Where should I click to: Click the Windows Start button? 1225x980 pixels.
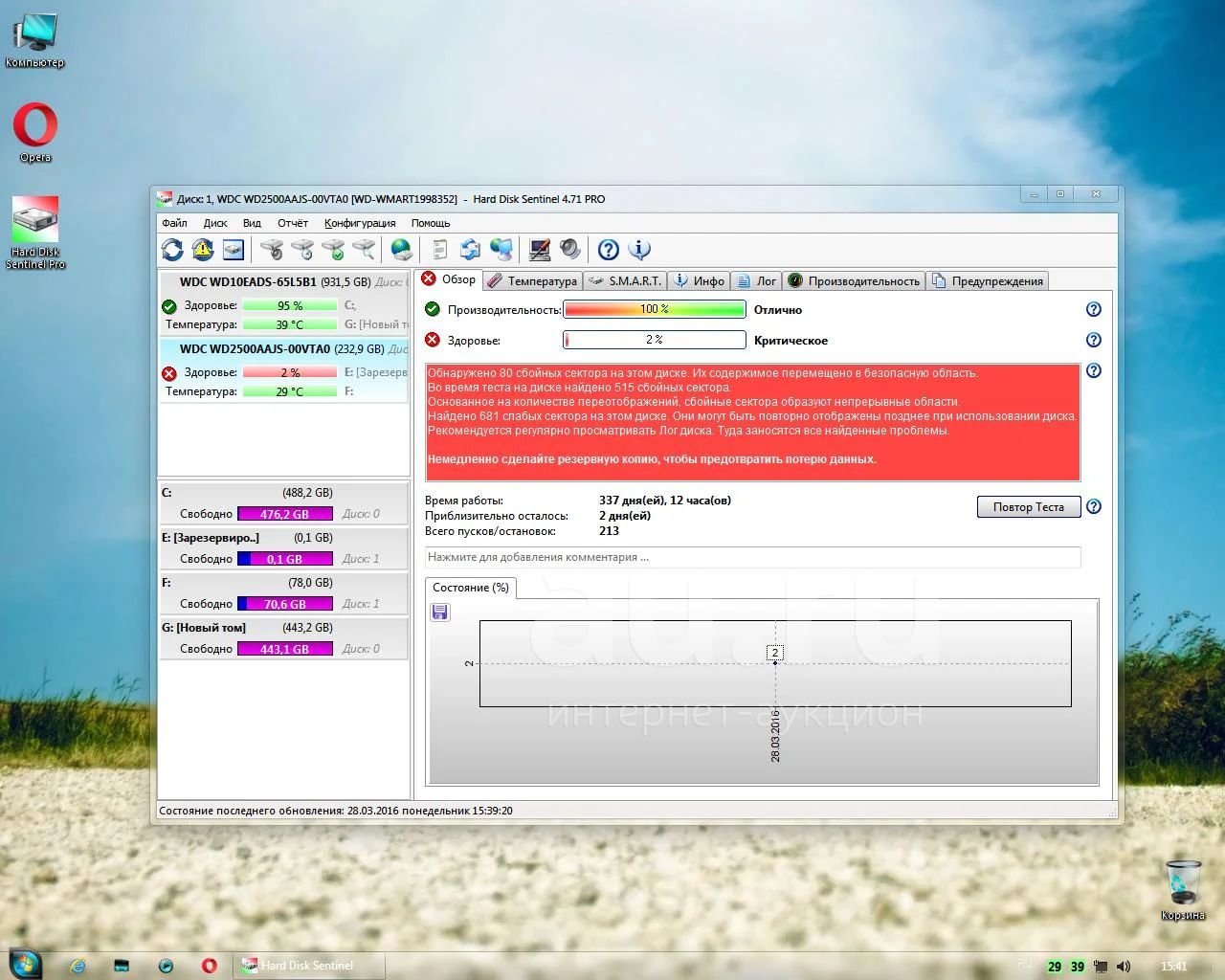coord(25,964)
